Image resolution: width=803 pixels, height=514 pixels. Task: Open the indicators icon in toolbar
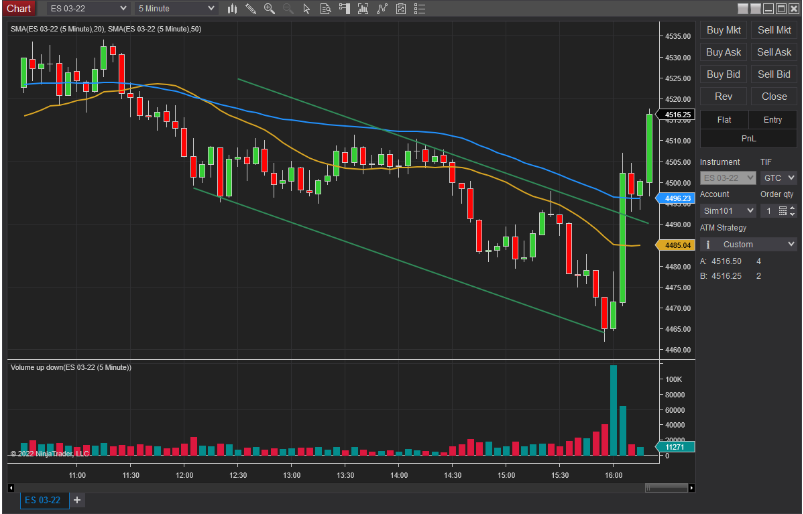(x=362, y=9)
